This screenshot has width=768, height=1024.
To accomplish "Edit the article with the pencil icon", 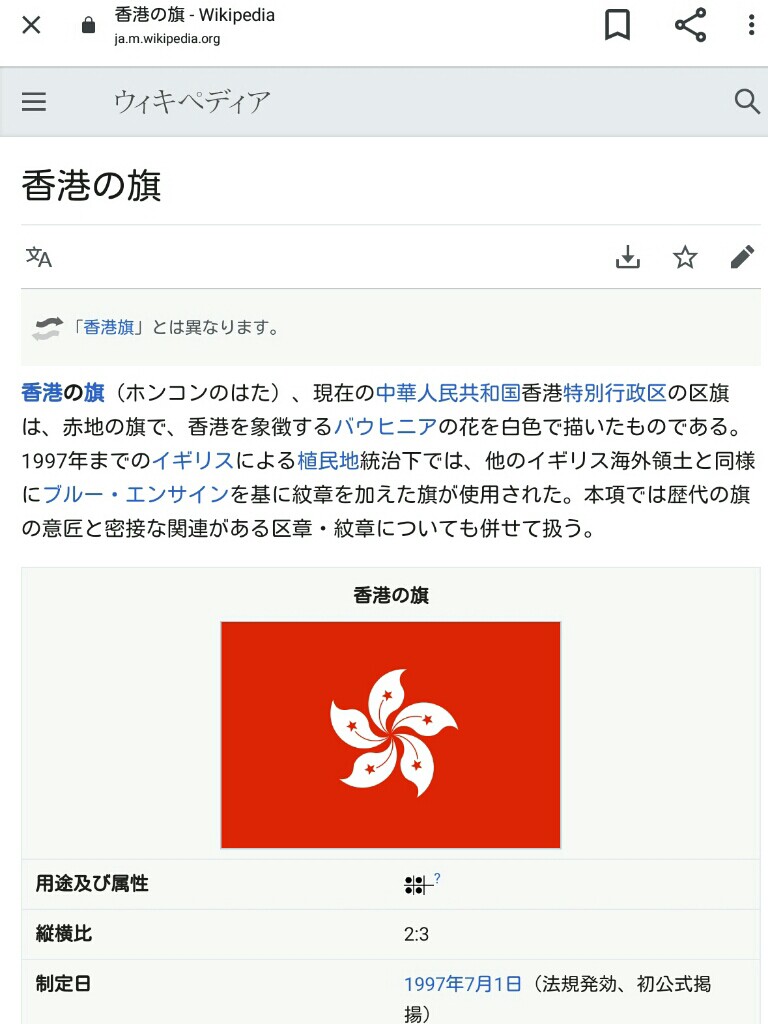I will coord(742,257).
